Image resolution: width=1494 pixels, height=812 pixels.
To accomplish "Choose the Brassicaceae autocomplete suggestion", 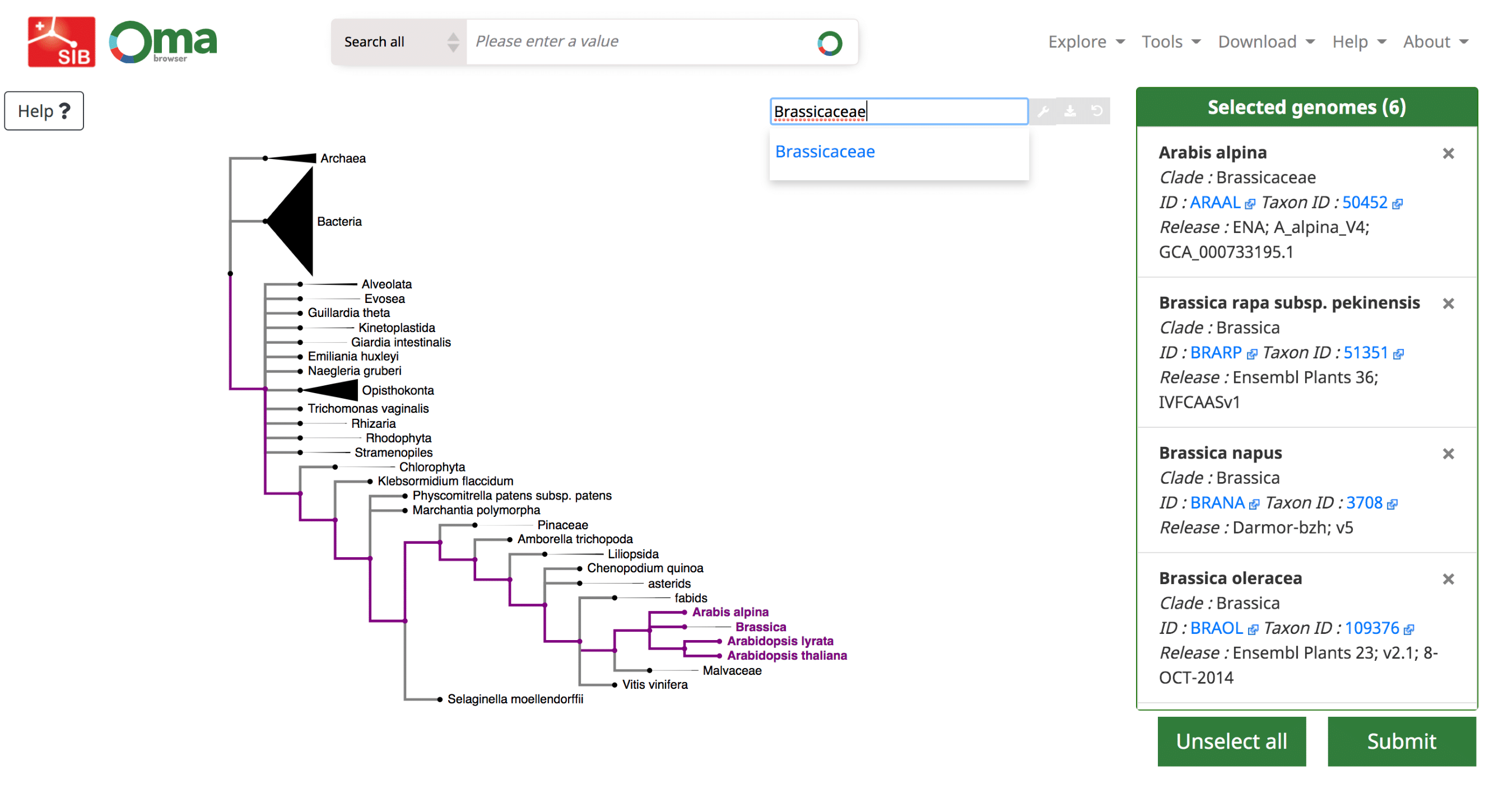I will (x=825, y=152).
